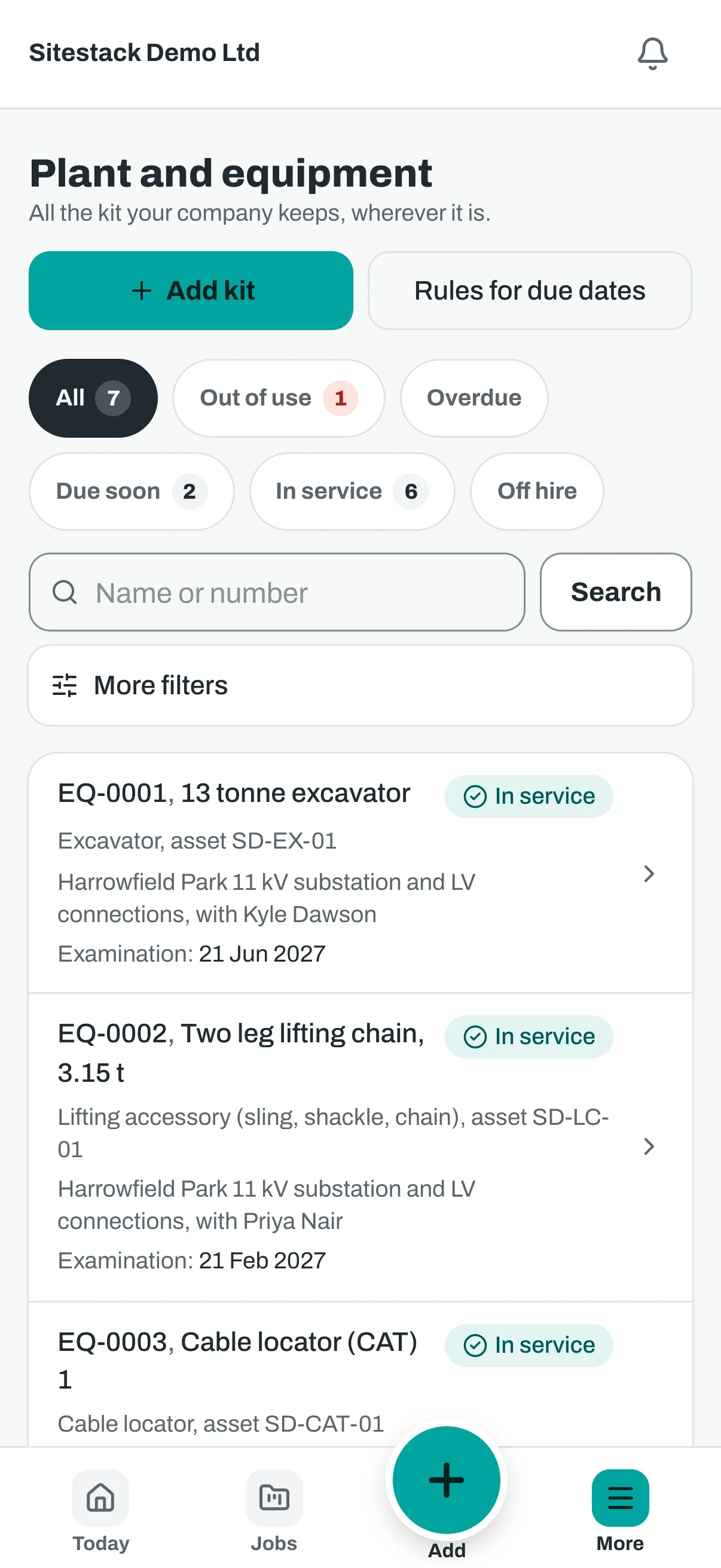The height and width of the screenshot is (1568, 721).
Task: Click In service badge on EQ-0003
Action: [528, 1345]
